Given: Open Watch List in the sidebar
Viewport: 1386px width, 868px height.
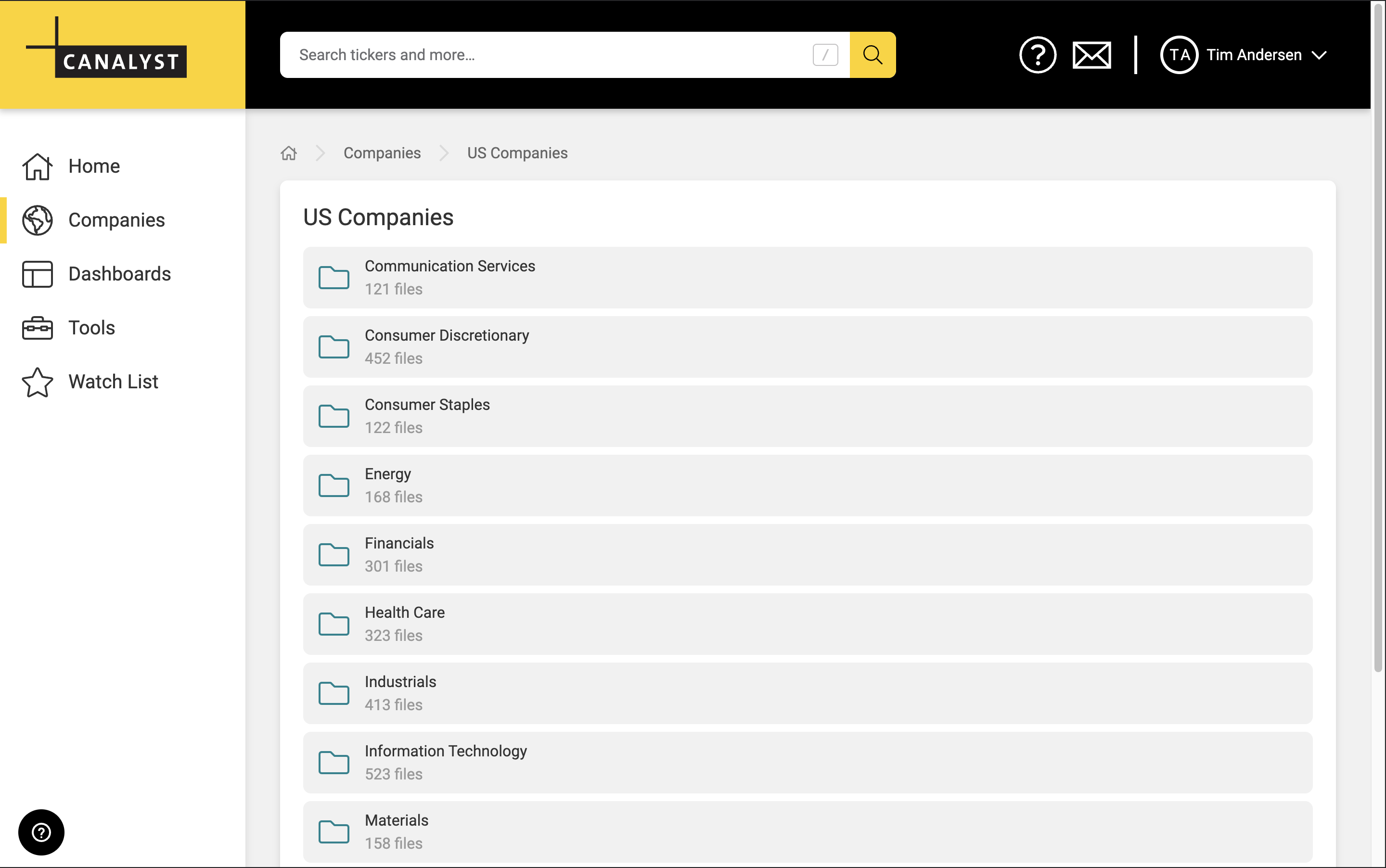Looking at the screenshot, I should tap(113, 382).
